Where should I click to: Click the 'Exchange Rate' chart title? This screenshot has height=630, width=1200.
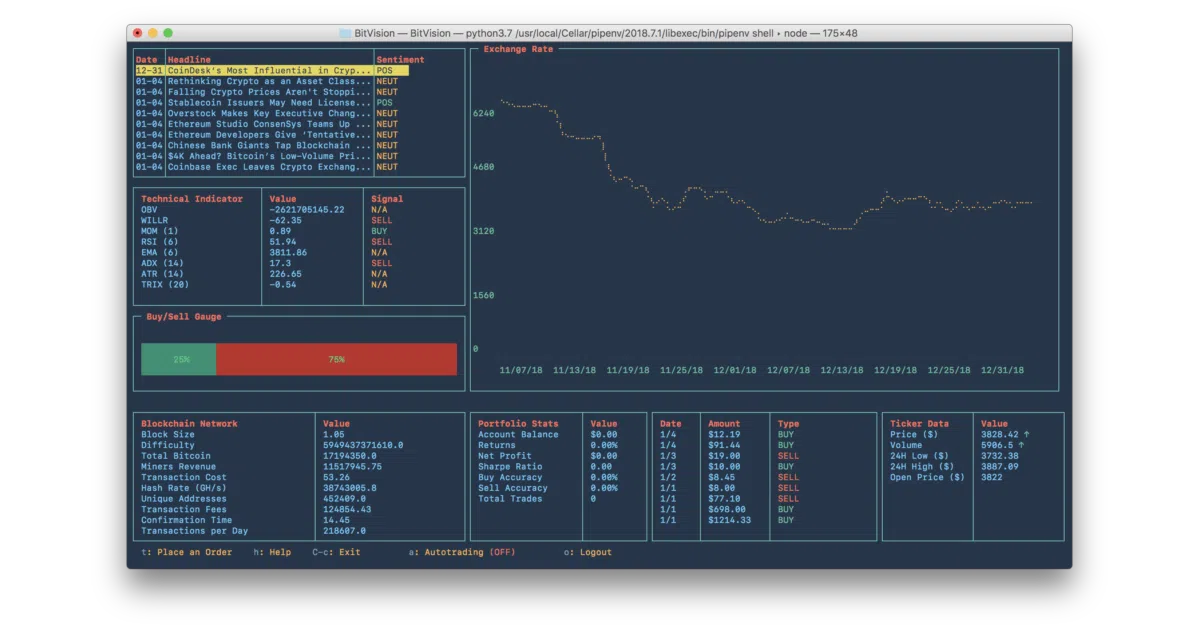pyautogui.click(x=518, y=49)
